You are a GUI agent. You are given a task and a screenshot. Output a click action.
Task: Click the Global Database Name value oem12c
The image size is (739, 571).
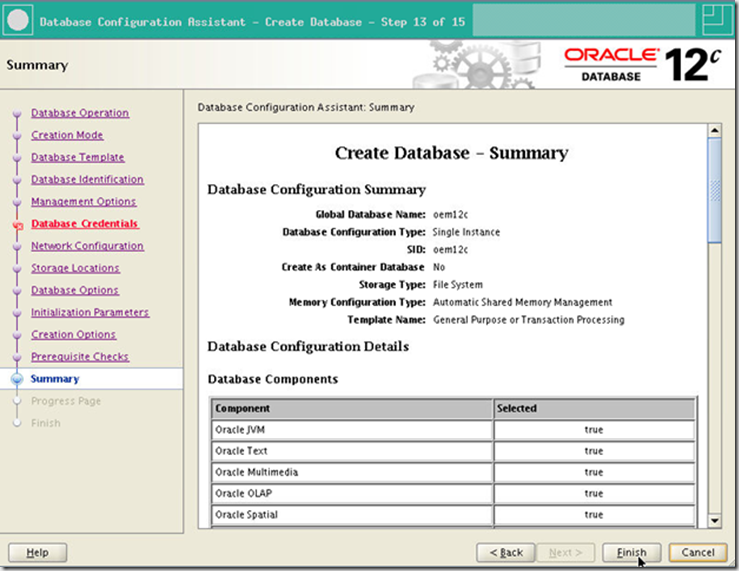[x=451, y=214]
